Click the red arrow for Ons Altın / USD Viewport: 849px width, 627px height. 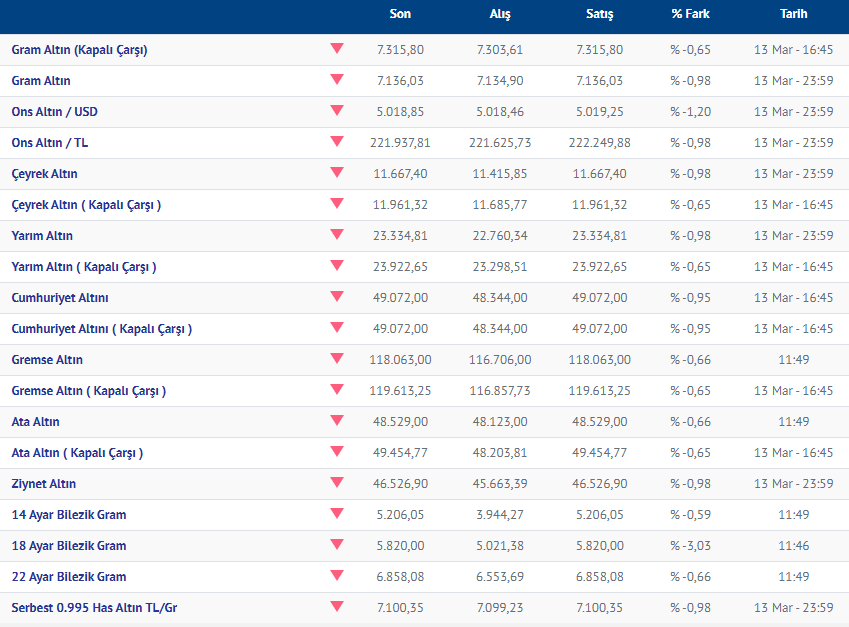[336, 110]
